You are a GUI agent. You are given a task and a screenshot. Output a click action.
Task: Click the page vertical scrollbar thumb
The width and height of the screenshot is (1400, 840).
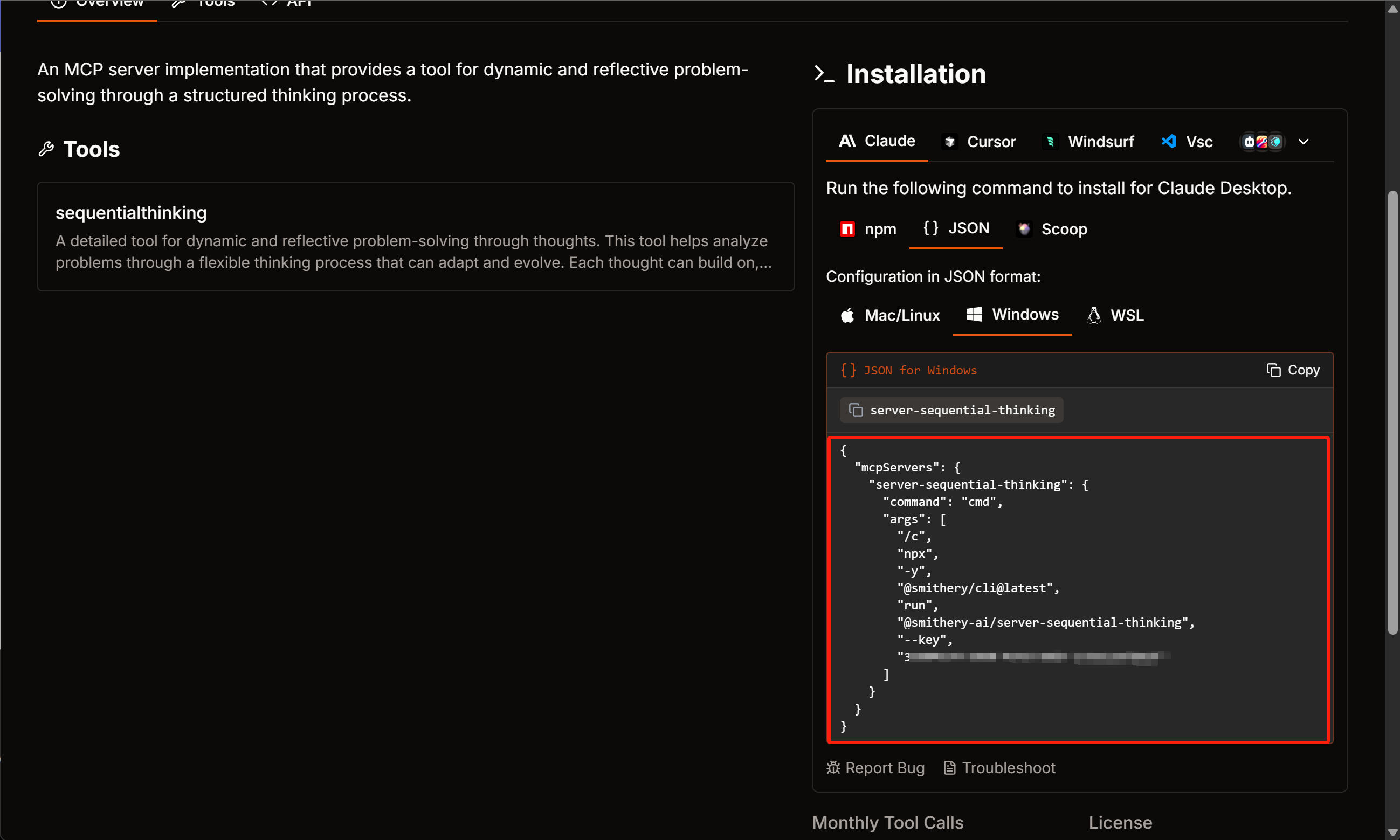point(1393,413)
